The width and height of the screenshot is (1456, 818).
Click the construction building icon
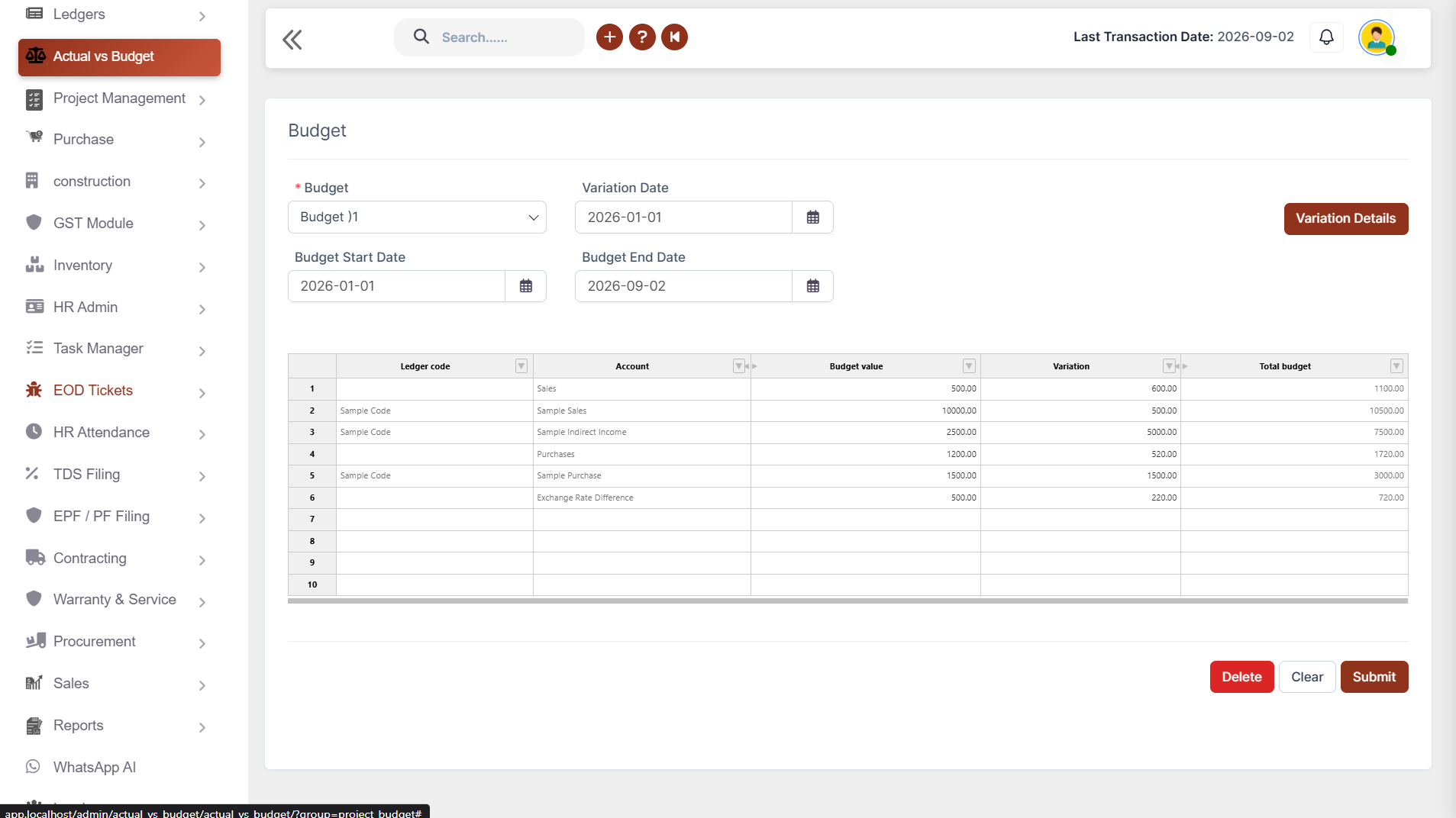[x=32, y=181]
